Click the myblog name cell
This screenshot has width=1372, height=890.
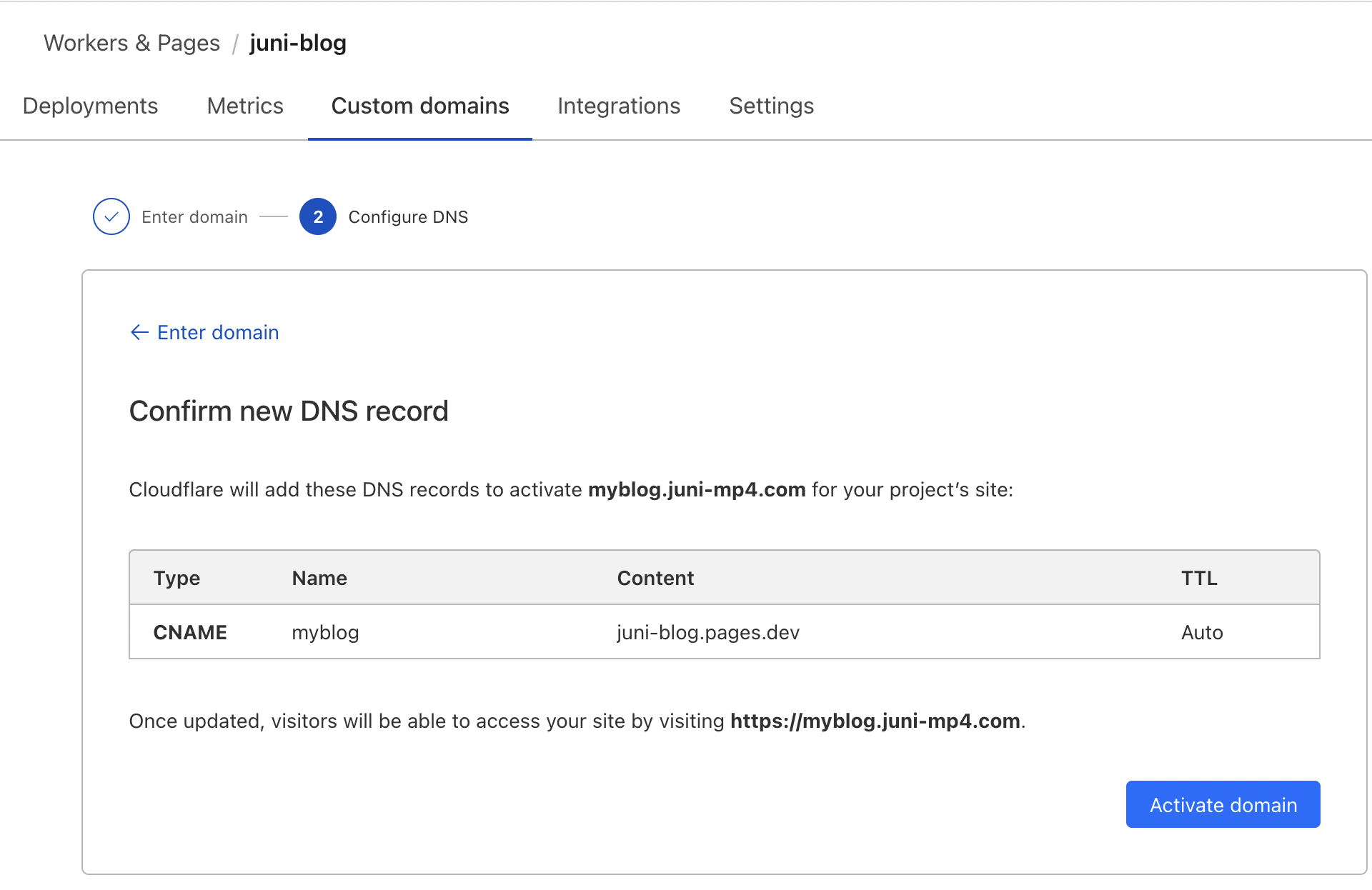tap(325, 632)
